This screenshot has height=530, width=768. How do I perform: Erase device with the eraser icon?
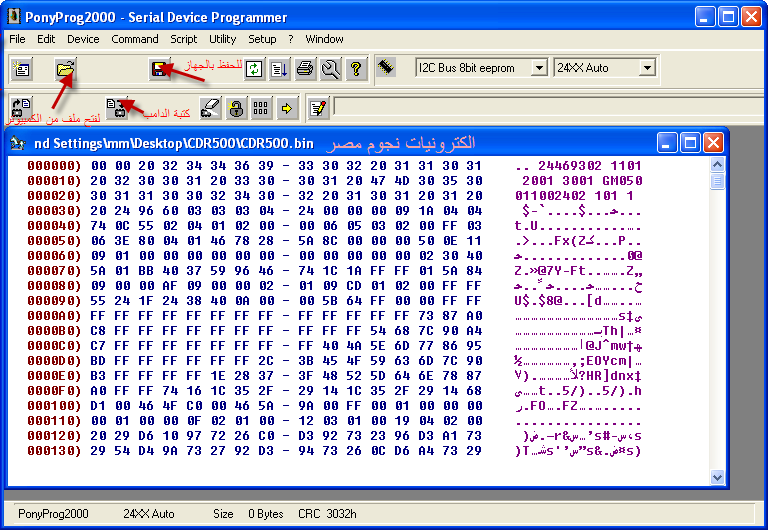(211, 108)
